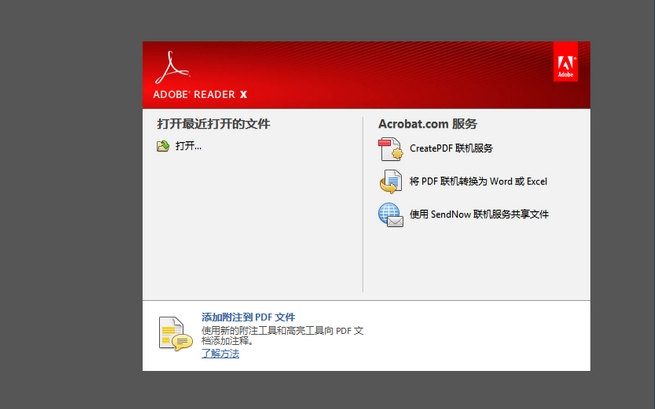Select the Acrobat.com 服务 heading

coord(428,124)
